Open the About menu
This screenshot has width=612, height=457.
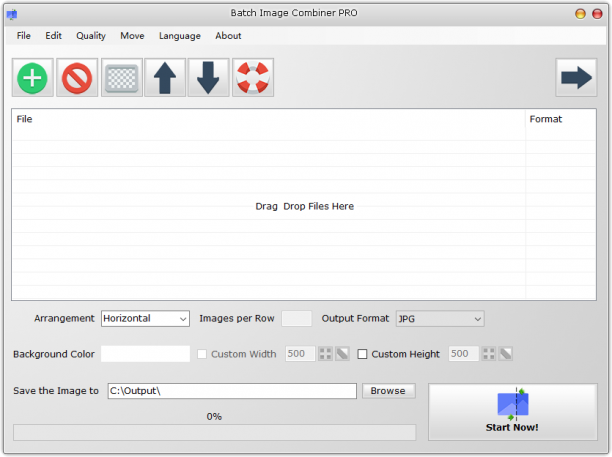tap(228, 36)
